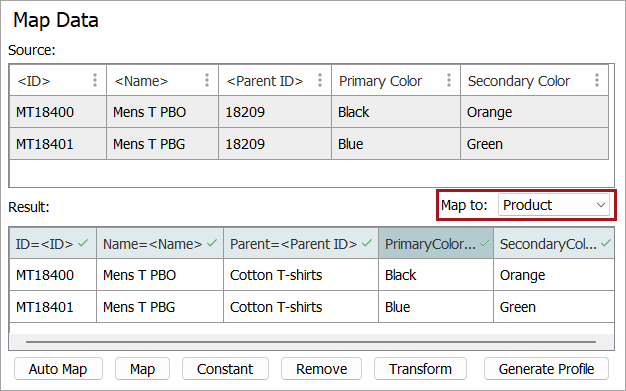This screenshot has width=626, height=391.
Task: Open the <Name> column options menu
Action: [207, 80]
